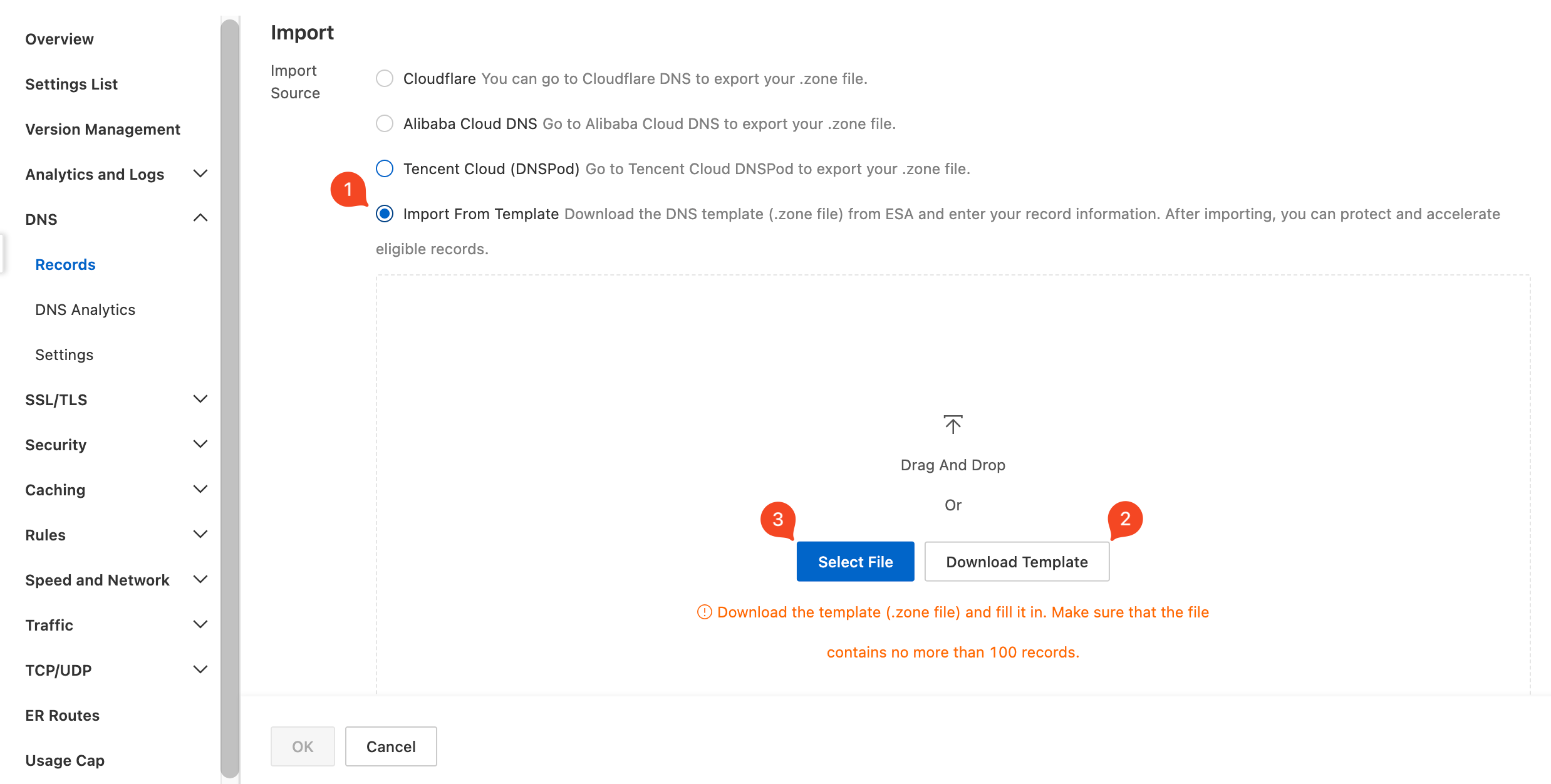Open DNS Analytics in sidebar
Viewport: 1551px width, 784px height.
pyautogui.click(x=85, y=309)
